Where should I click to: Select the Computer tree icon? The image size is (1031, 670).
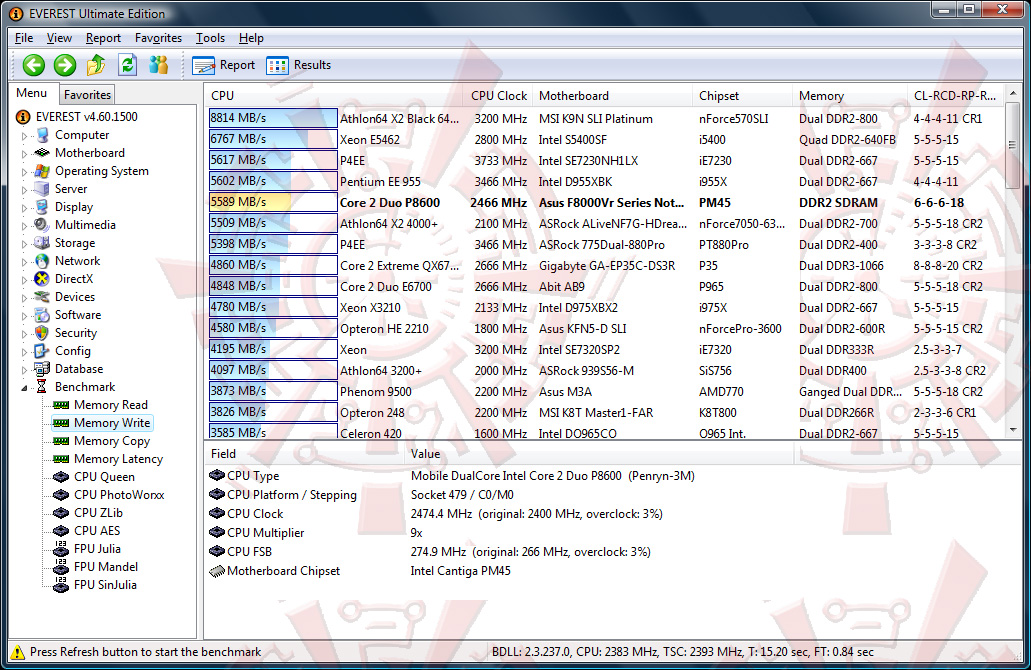(x=43, y=135)
